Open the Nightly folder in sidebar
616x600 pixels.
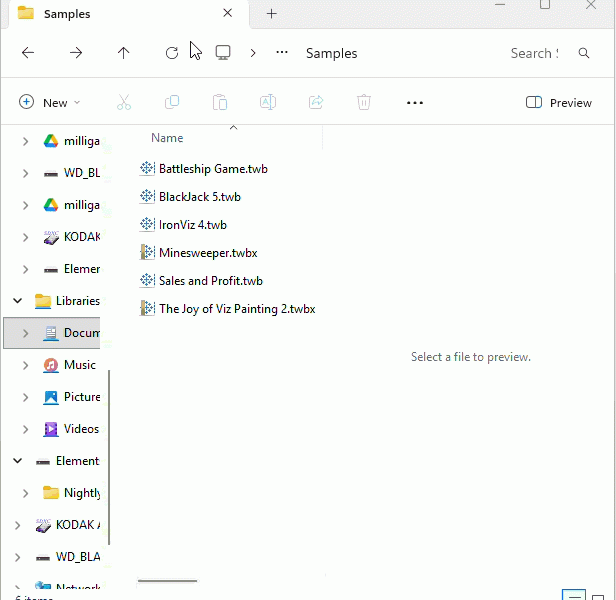(x=72, y=493)
